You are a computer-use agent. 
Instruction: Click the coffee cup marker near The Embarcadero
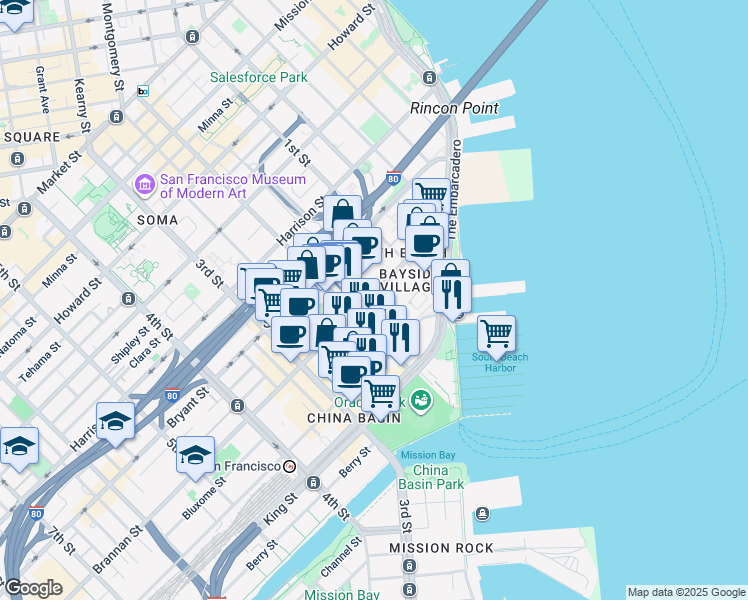coord(425,242)
